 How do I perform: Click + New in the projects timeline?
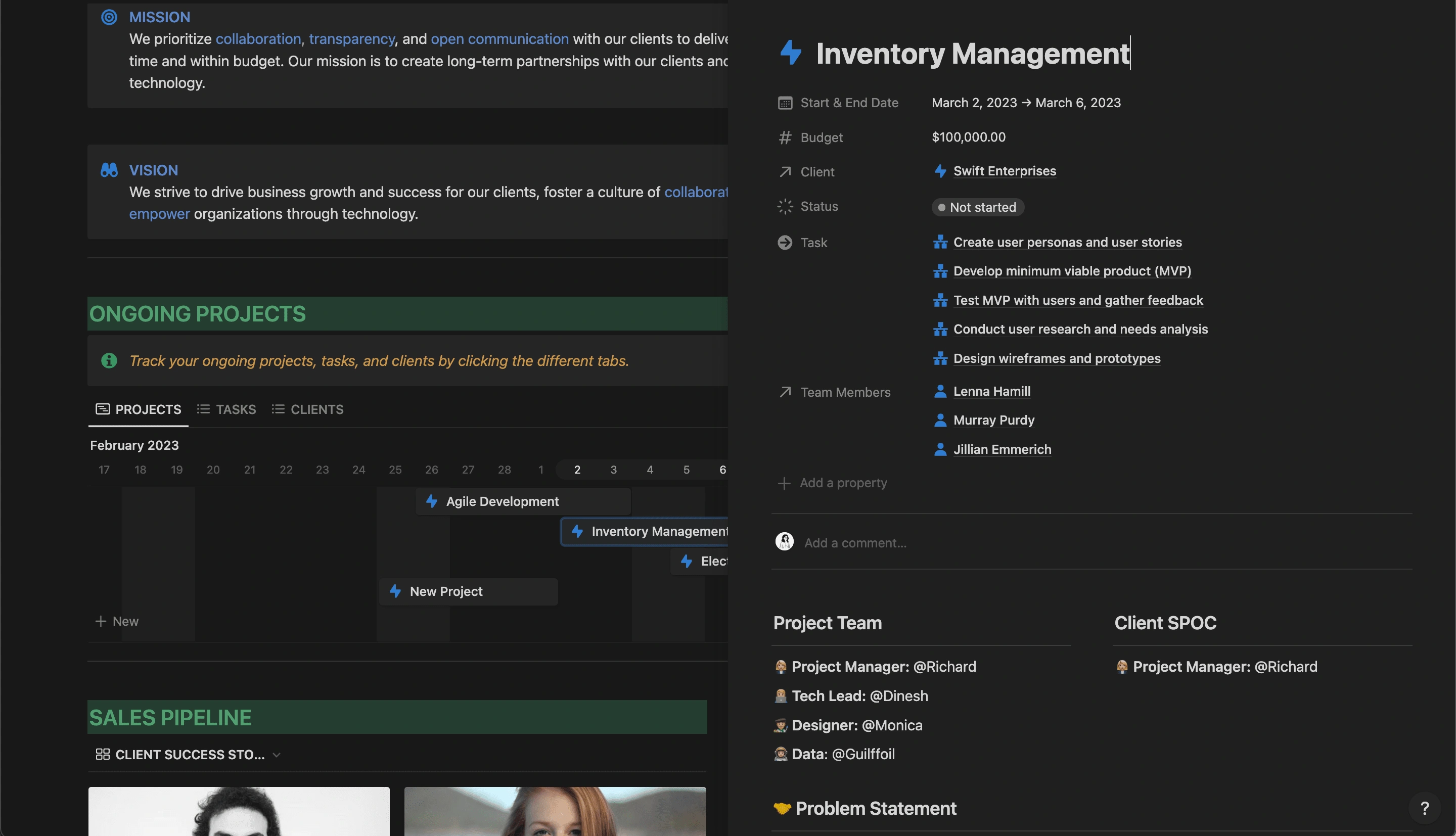(117, 621)
